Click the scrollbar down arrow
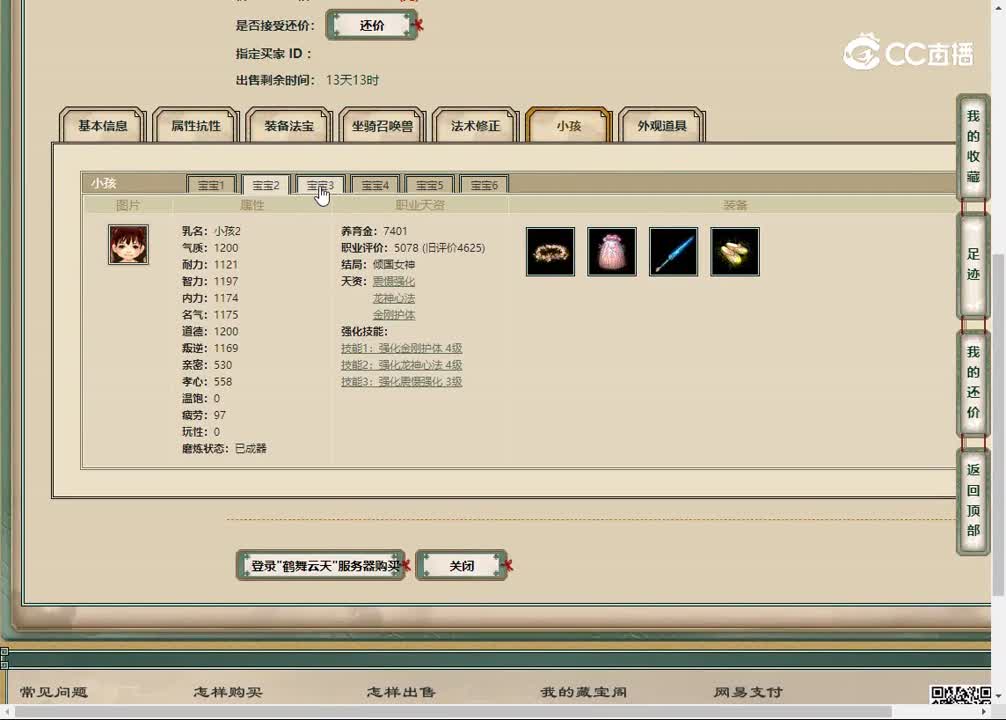 tap(999, 695)
